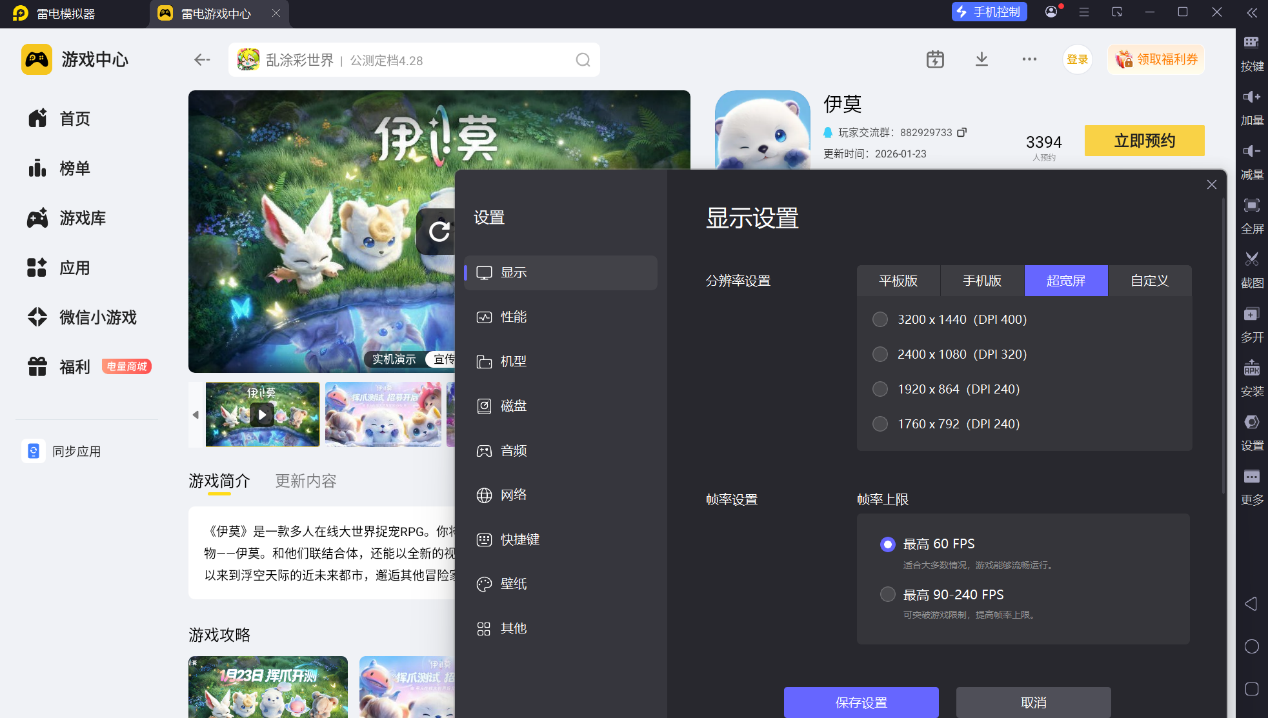Switch to 自定义 resolution tab

(1150, 281)
